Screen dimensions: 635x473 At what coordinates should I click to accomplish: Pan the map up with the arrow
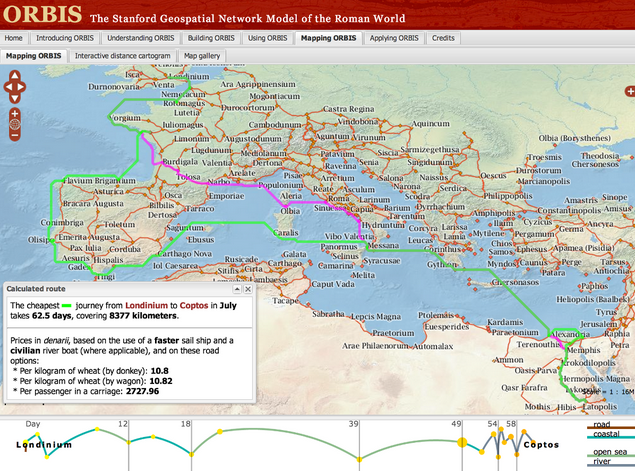coord(15,75)
